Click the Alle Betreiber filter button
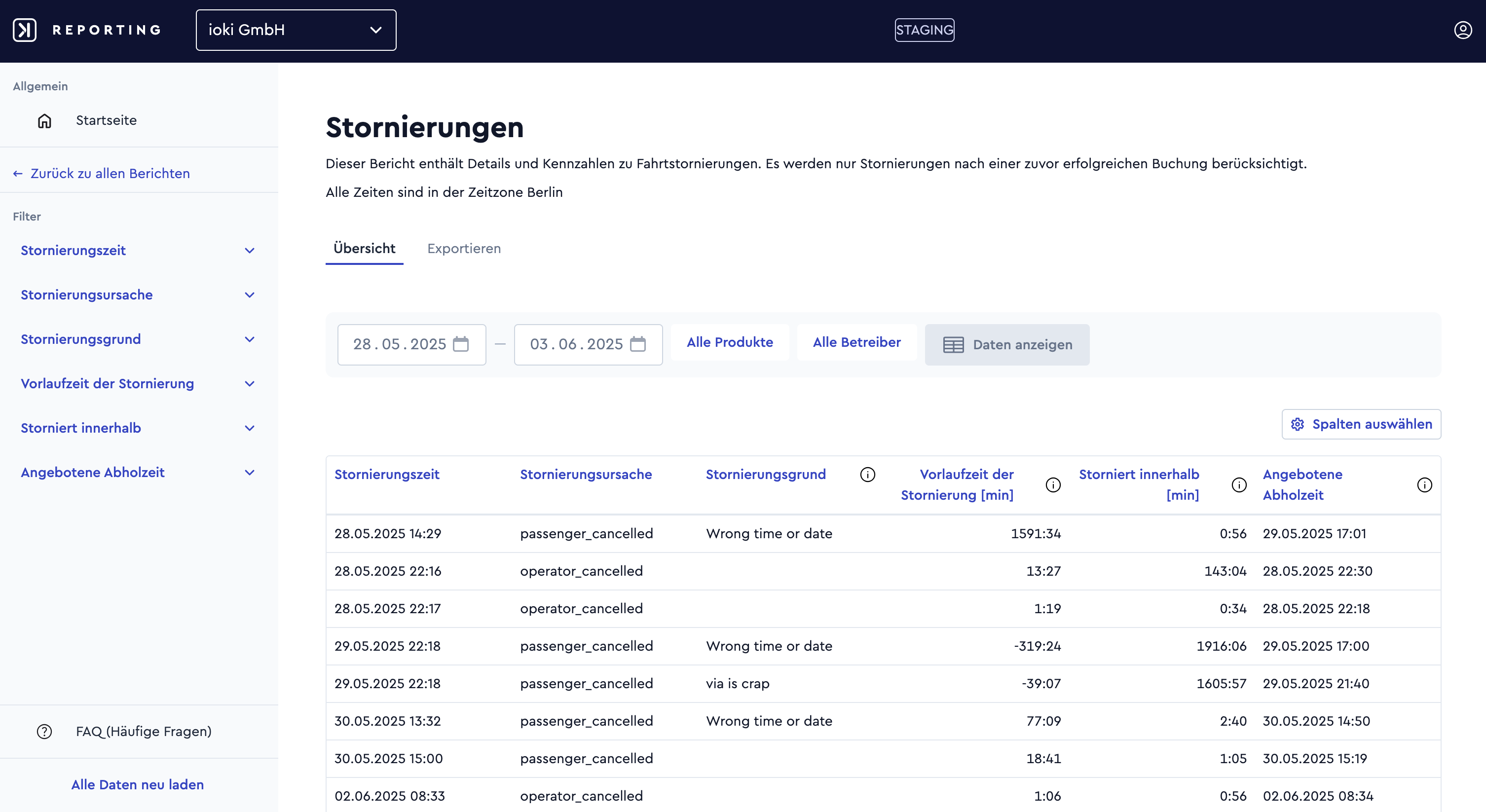The height and width of the screenshot is (812, 1486). click(x=856, y=342)
